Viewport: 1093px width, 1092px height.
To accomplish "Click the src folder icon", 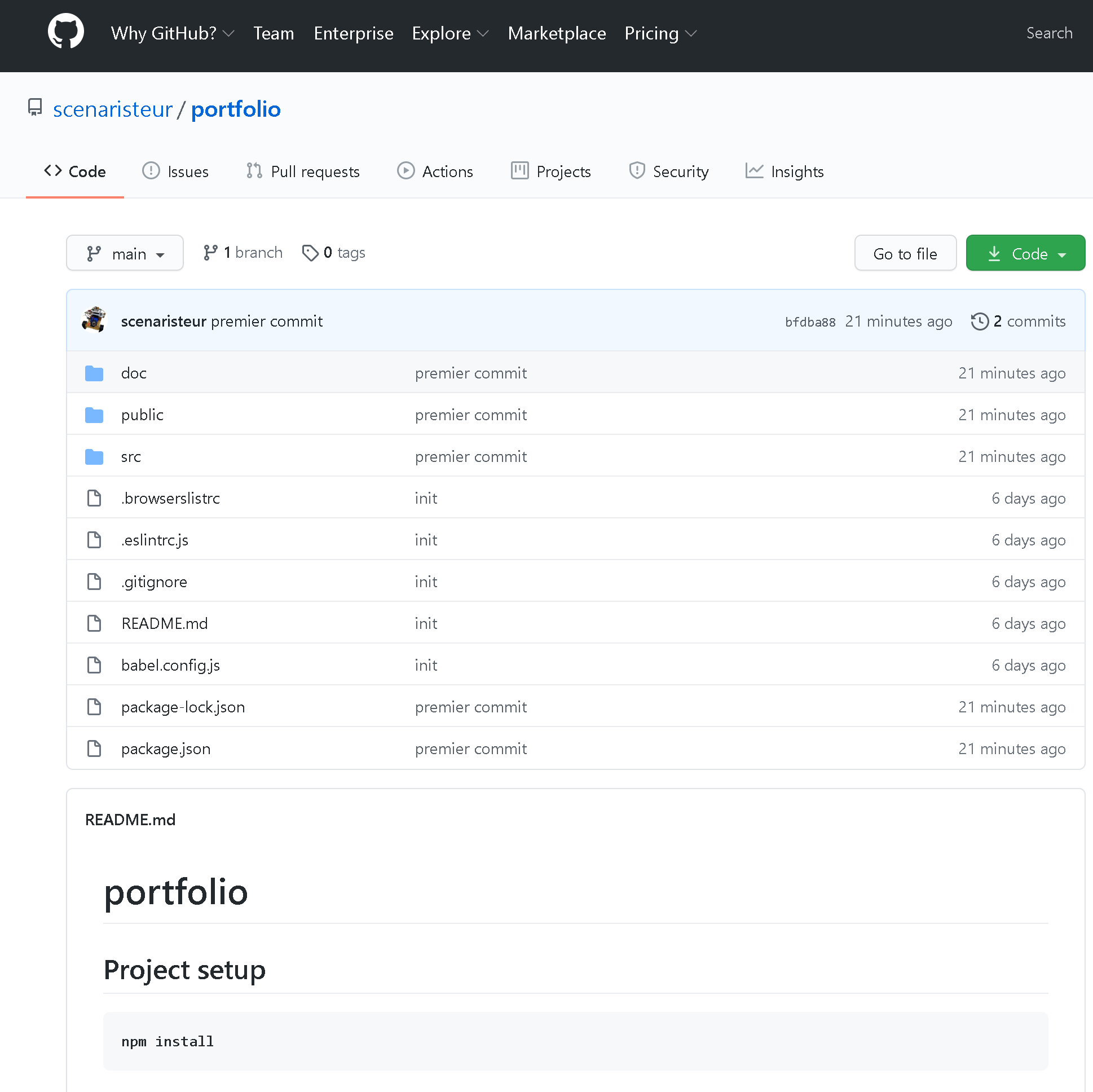I will click(x=94, y=456).
